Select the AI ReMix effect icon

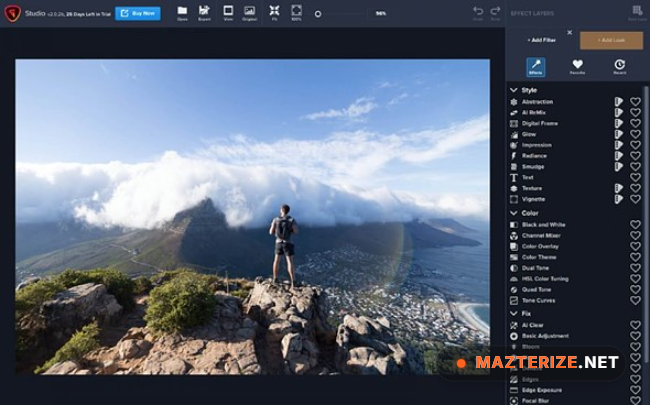514,113
